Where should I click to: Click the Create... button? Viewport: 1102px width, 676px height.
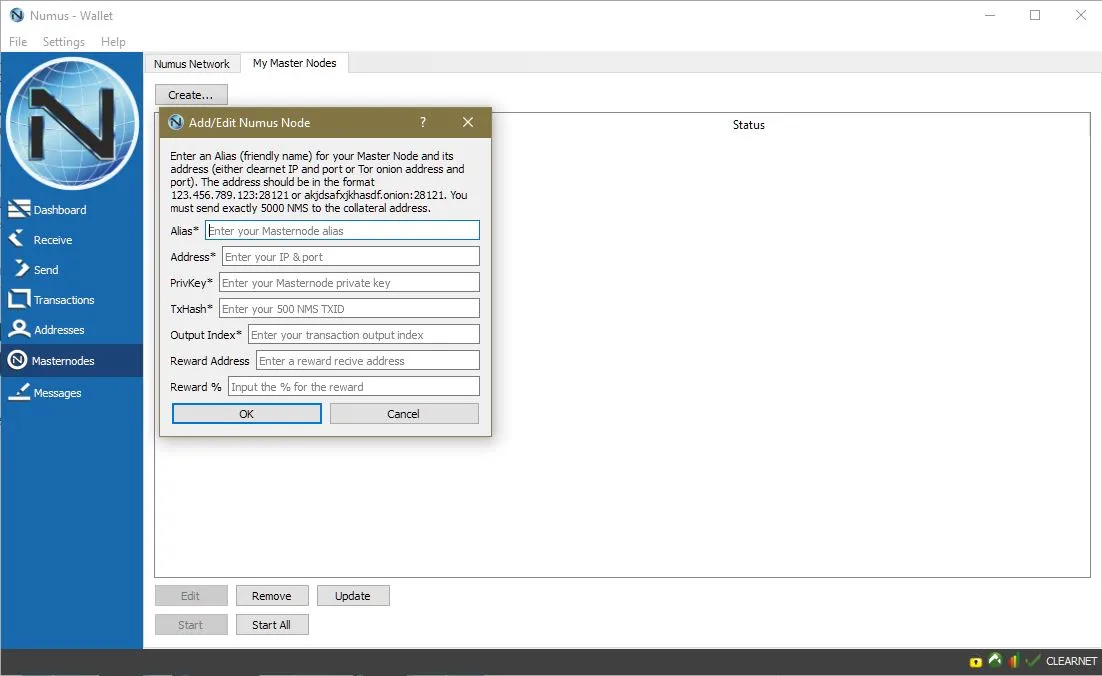(x=191, y=94)
